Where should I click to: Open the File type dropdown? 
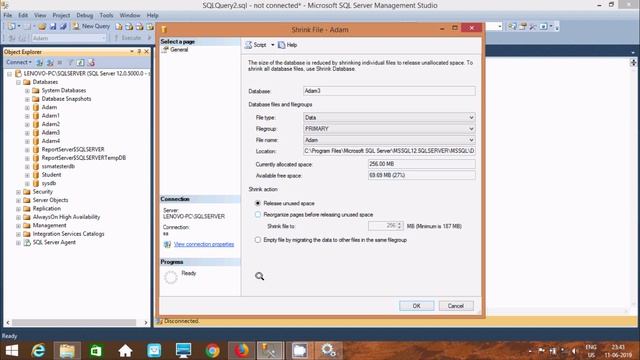[471, 118]
